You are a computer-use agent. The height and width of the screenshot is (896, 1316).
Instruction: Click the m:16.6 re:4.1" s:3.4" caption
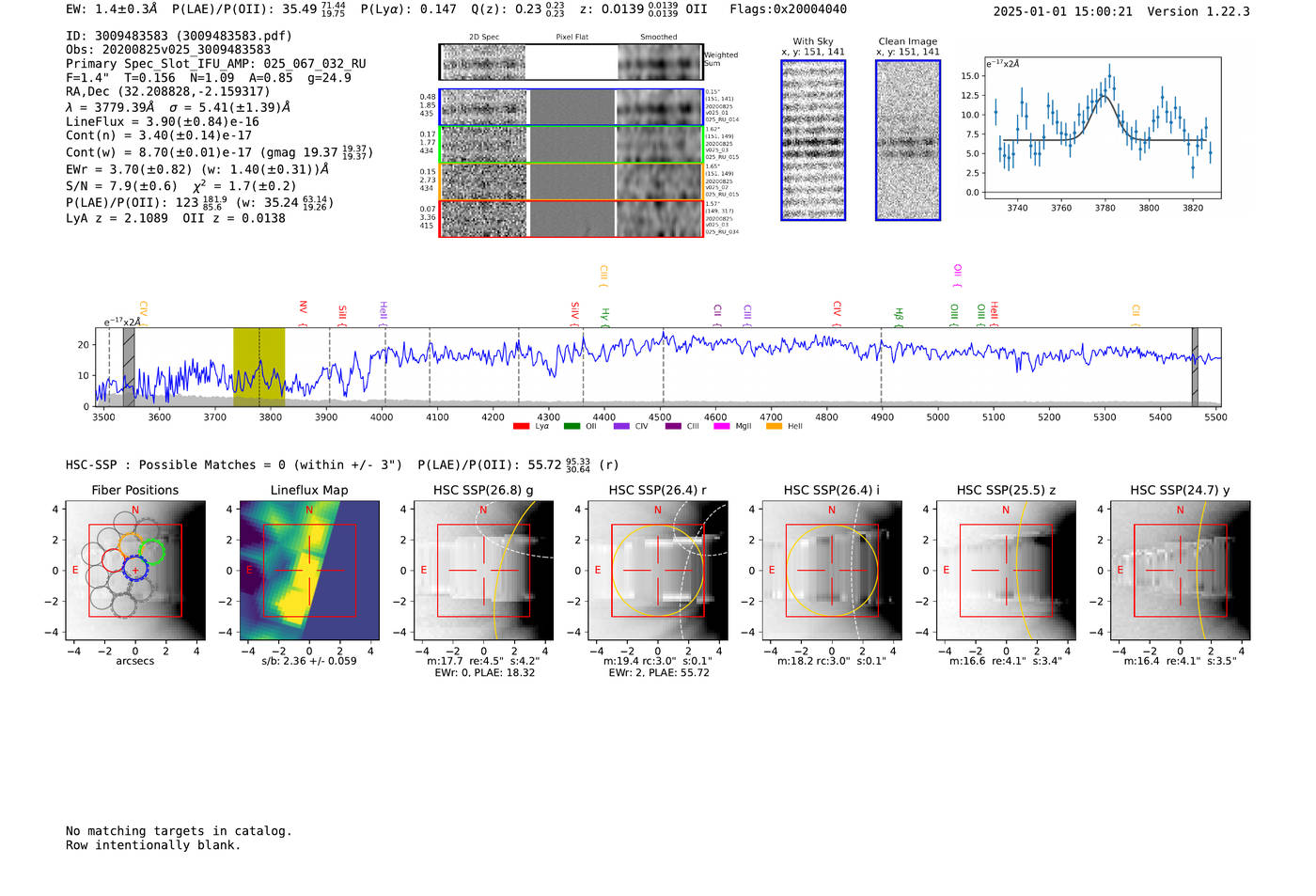pos(1007,661)
